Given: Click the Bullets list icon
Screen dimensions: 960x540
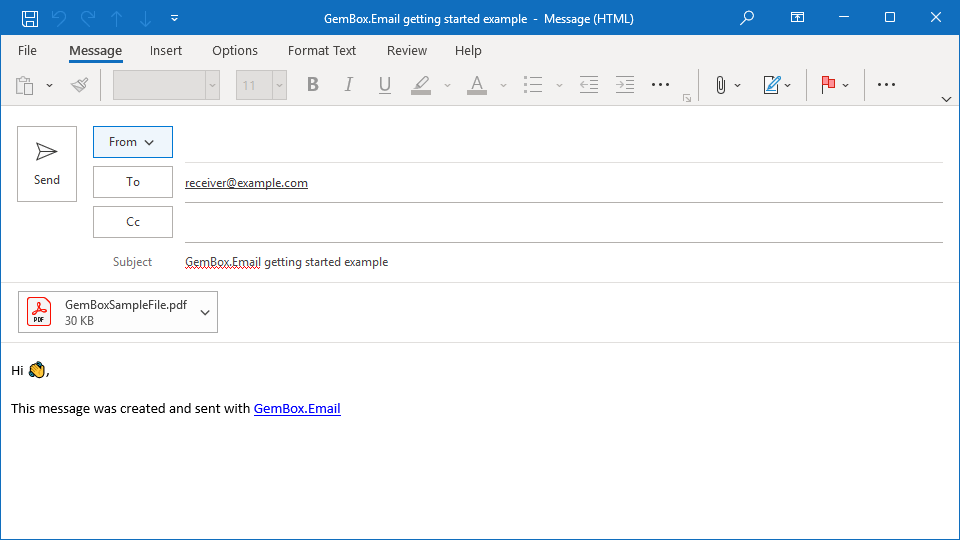Looking at the screenshot, I should [533, 85].
